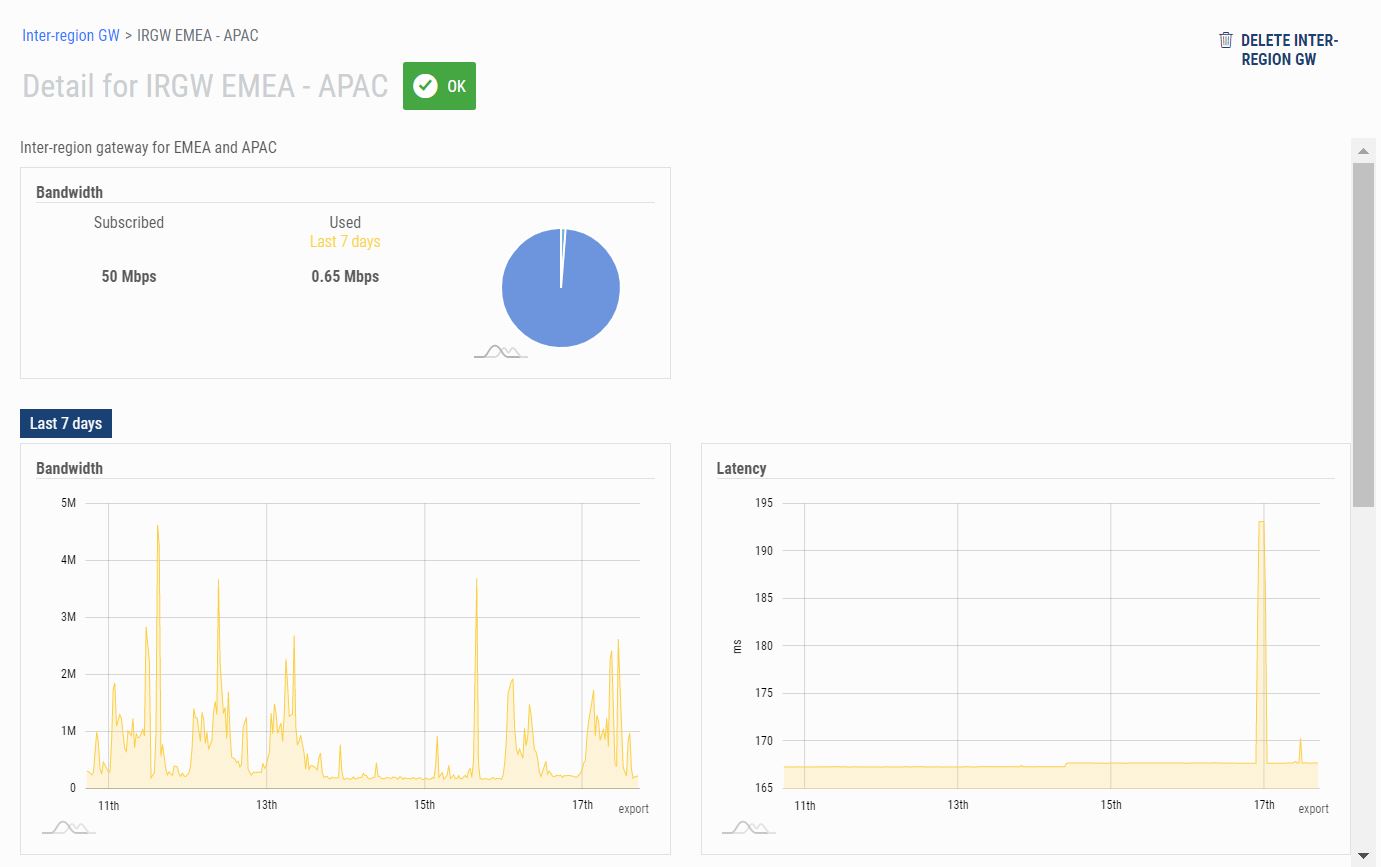1381x867 pixels.
Task: Click yellow Last 7 days label under Used
Action: [x=345, y=242]
